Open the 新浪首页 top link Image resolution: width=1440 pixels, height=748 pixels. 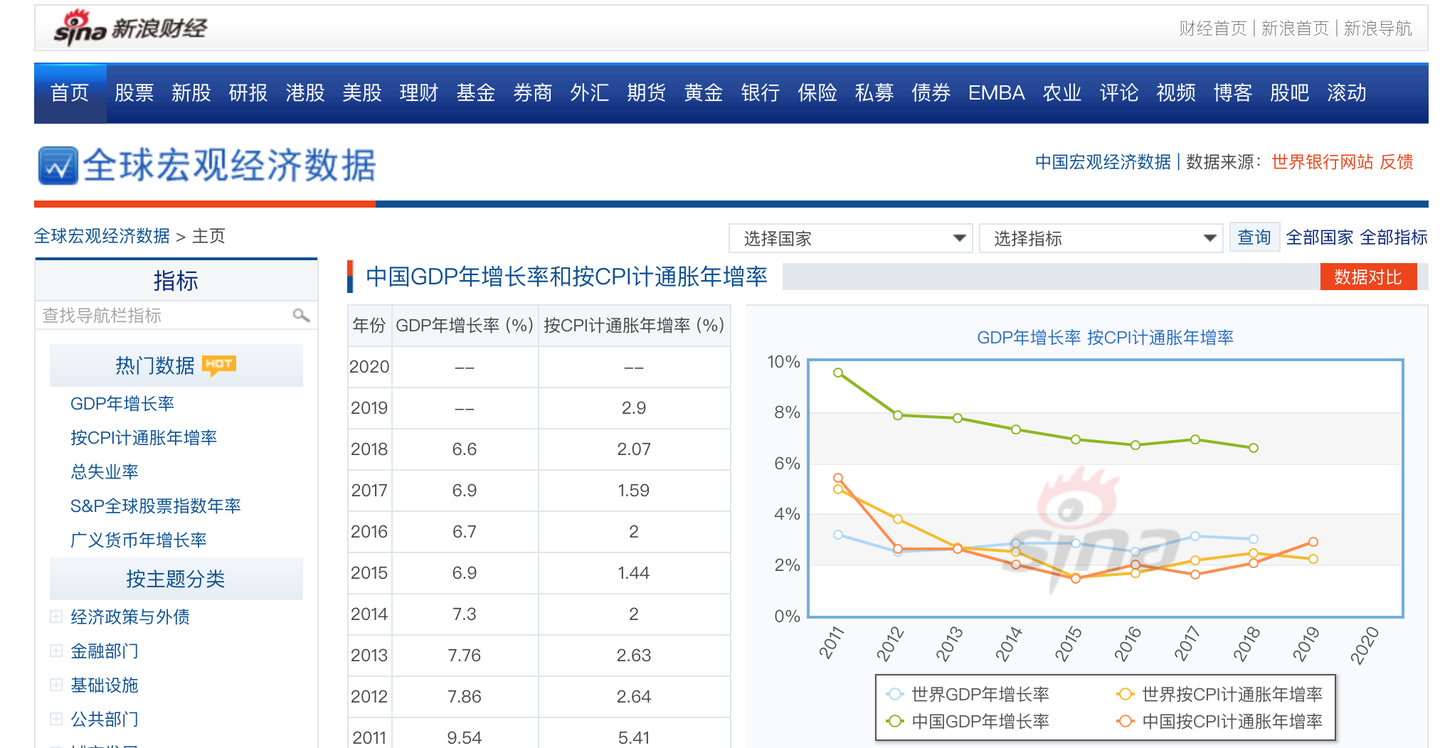[x=1295, y=29]
